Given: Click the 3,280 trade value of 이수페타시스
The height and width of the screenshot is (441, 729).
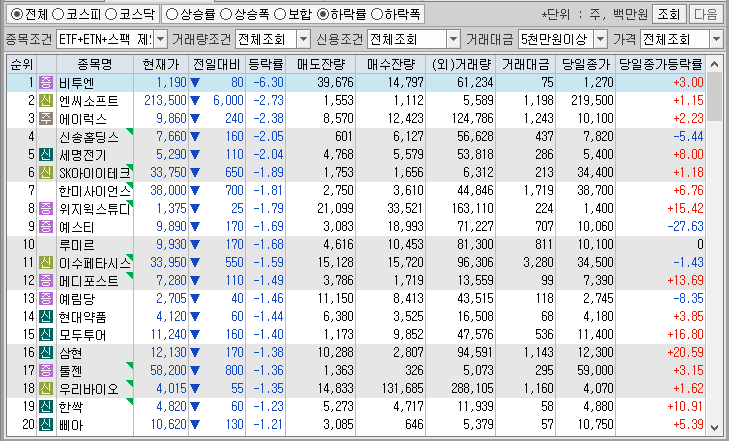Looking at the screenshot, I should (538, 263).
